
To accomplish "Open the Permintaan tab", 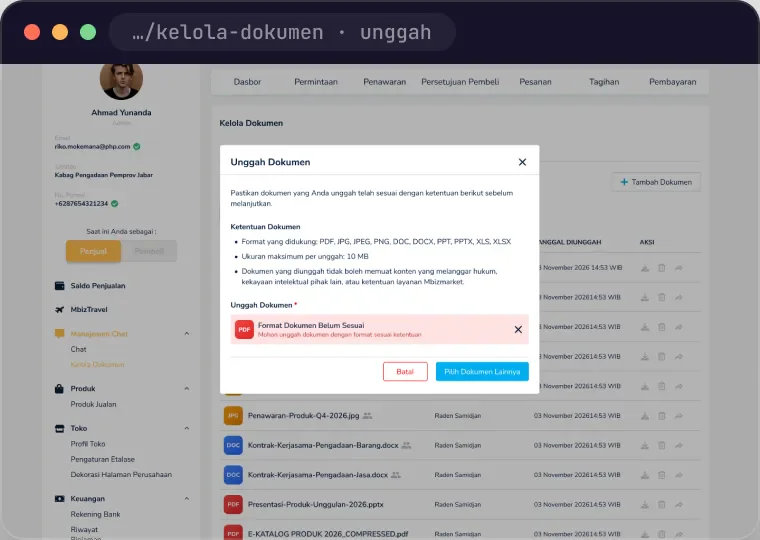I will [x=316, y=82].
